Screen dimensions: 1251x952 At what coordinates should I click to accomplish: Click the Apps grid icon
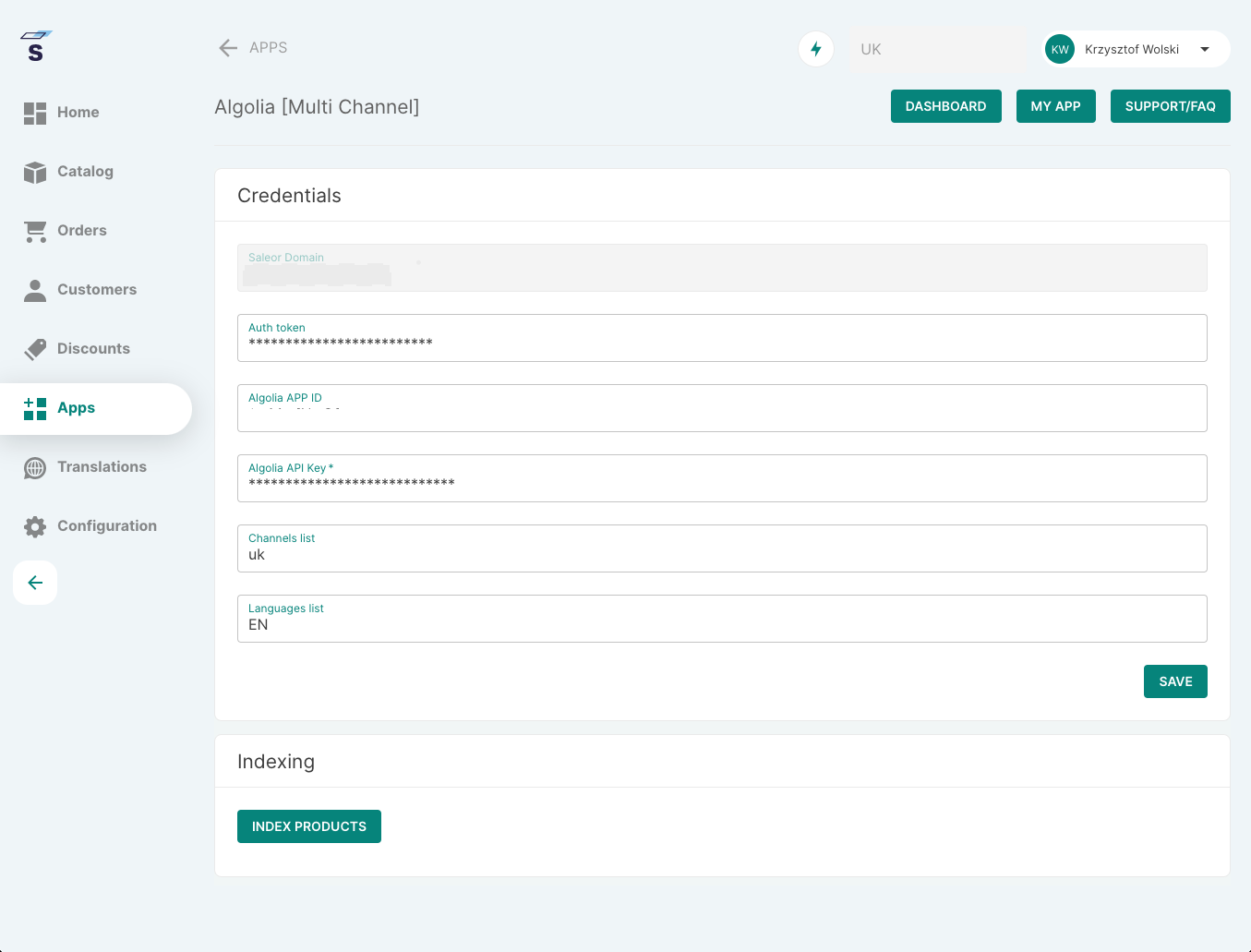tap(35, 408)
